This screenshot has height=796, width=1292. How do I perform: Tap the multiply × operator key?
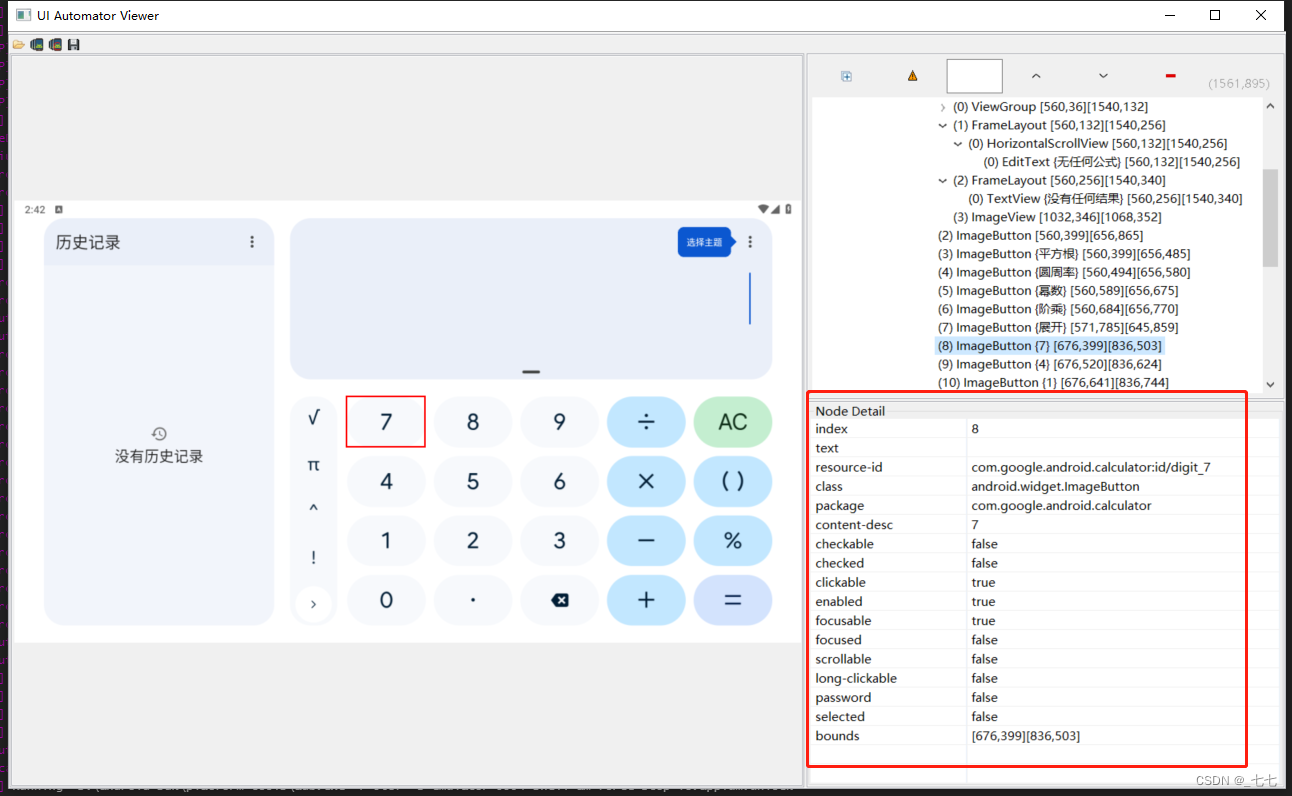point(646,481)
